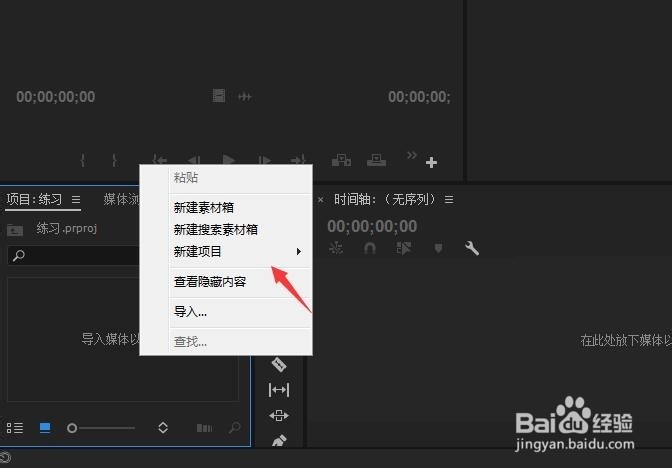Click the Drag Video Only filmstrip icon
Image resolution: width=672 pixels, height=468 pixels.
coord(219,96)
